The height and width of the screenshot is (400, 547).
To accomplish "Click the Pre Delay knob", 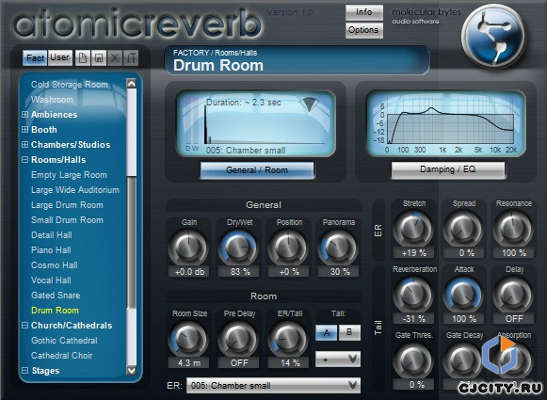I will (238, 339).
